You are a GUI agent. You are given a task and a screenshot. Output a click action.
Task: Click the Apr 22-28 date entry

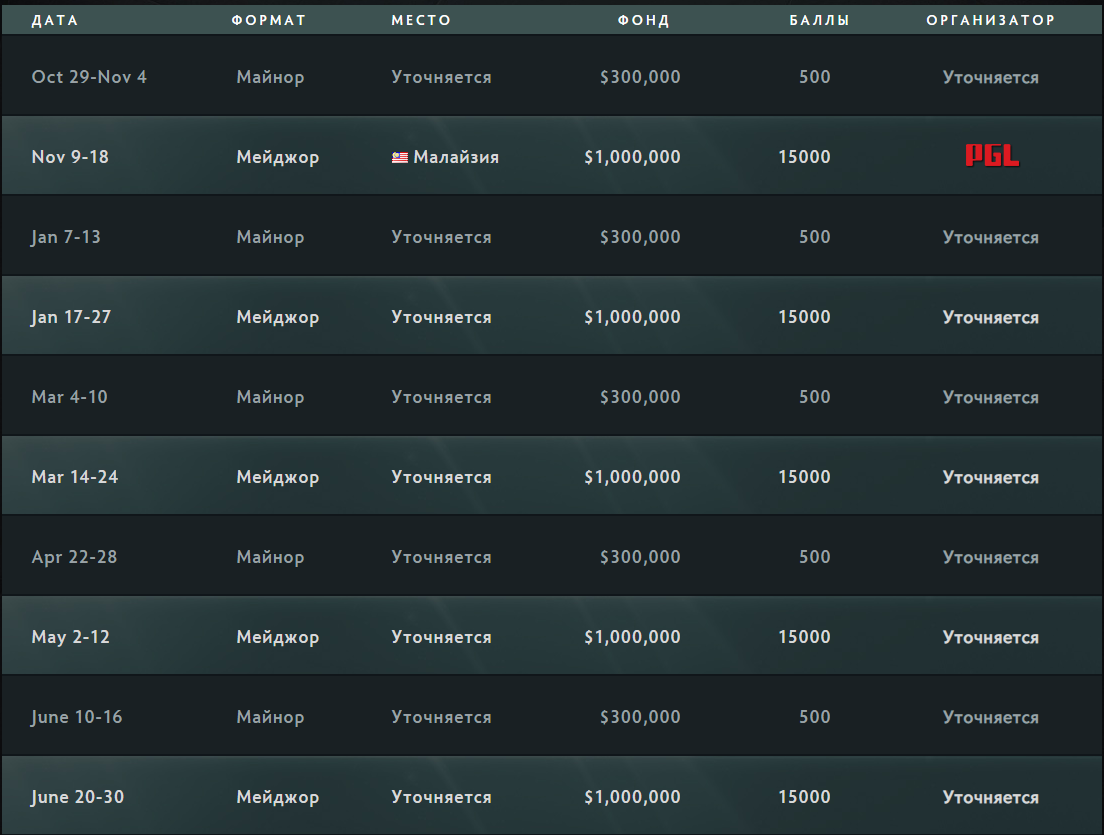point(74,557)
